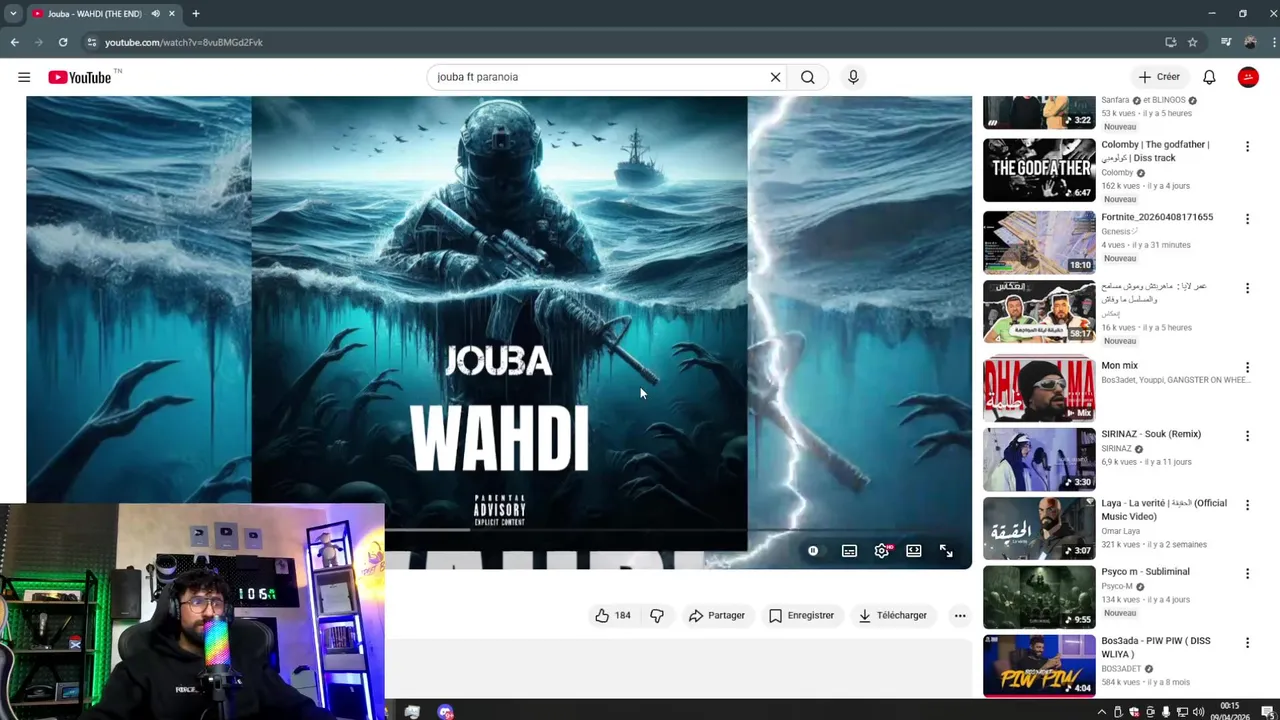Open the Chrome media control icon
Screen dimensions: 1280x720
tap(1226, 42)
